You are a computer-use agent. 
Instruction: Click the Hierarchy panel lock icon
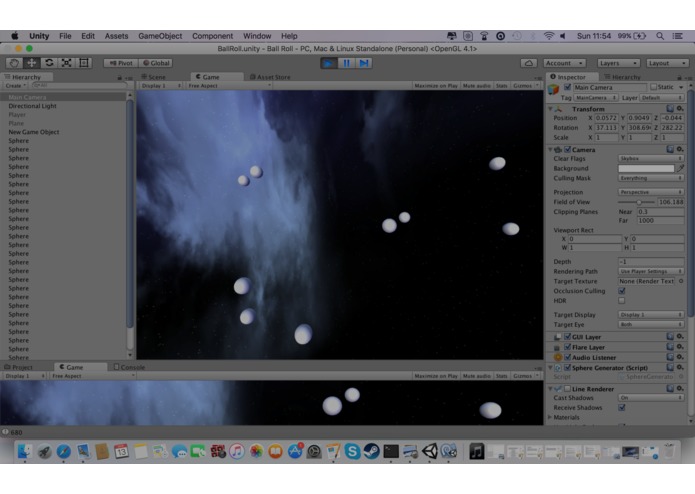click(x=119, y=78)
